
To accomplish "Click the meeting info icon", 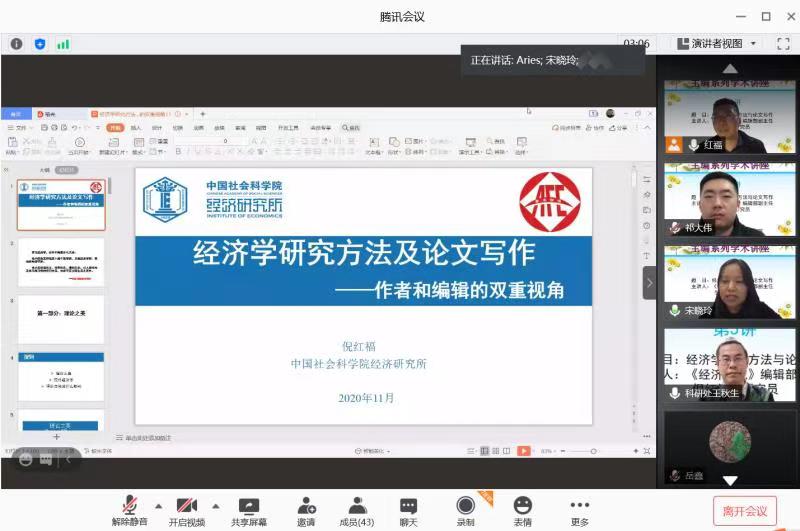I will click(x=16, y=44).
